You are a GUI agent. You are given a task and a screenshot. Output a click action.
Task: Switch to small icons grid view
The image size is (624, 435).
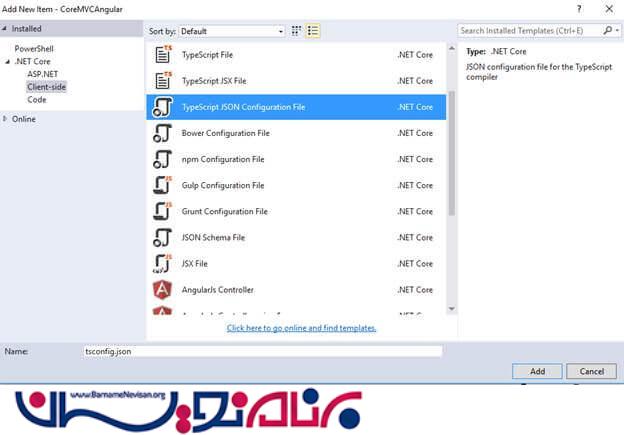tap(296, 31)
